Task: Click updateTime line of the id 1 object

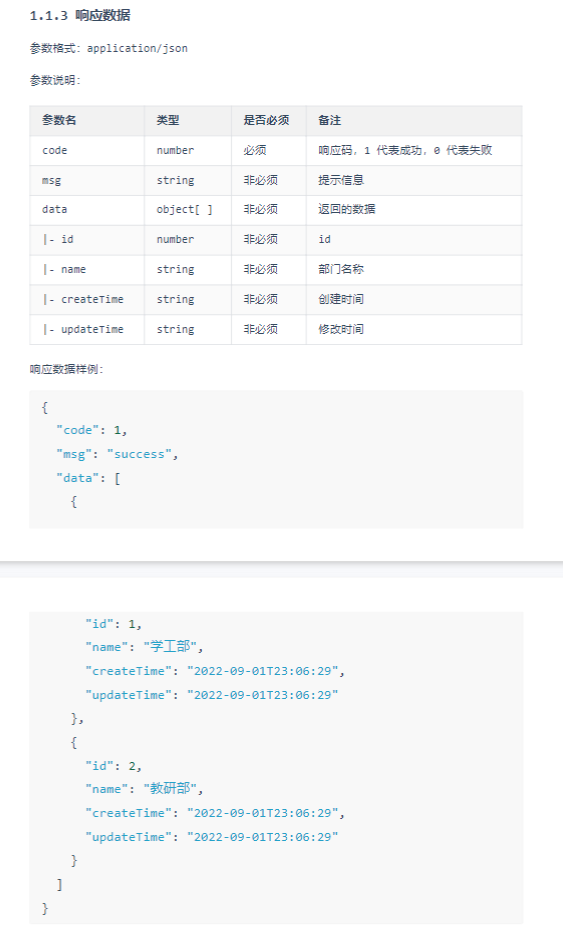Action: pos(211,695)
